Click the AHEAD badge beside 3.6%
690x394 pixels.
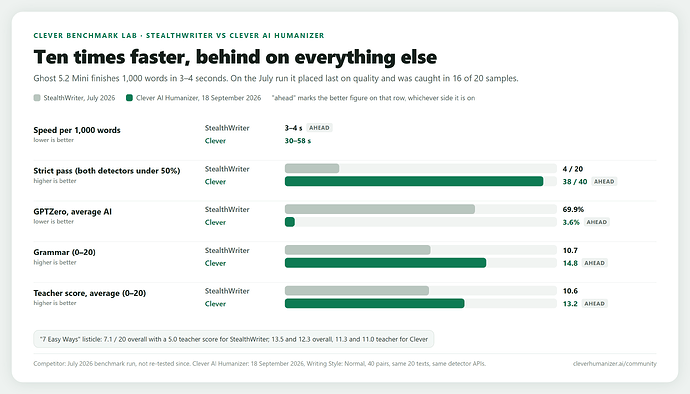(x=597, y=222)
